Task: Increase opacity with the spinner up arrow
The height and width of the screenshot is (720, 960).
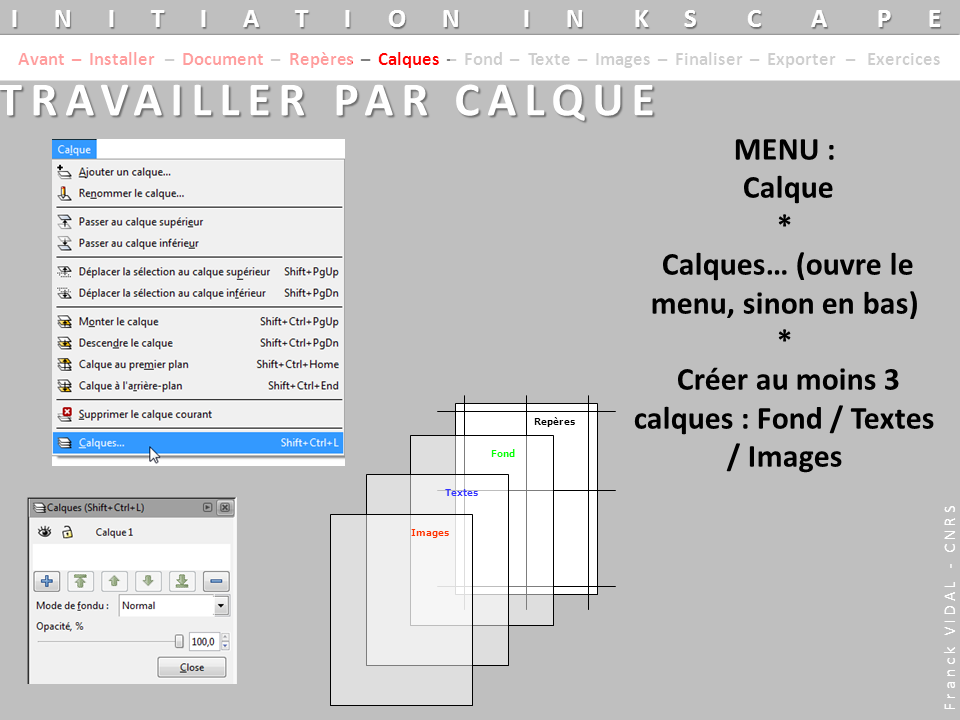Action: [225, 637]
